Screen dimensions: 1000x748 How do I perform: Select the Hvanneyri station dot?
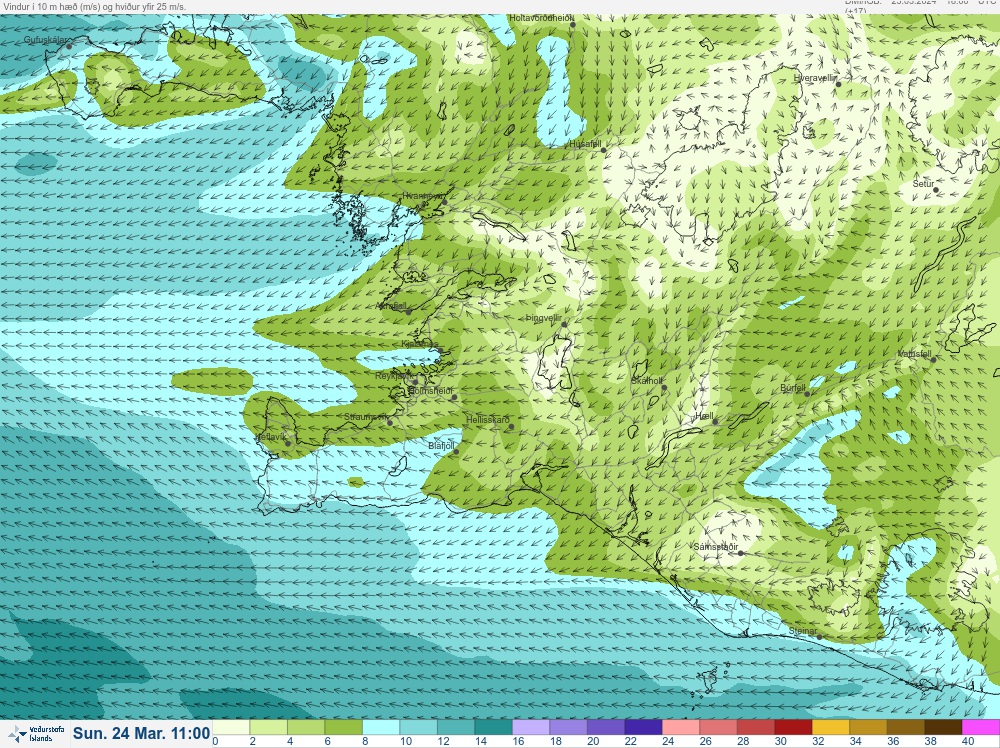[445, 203]
